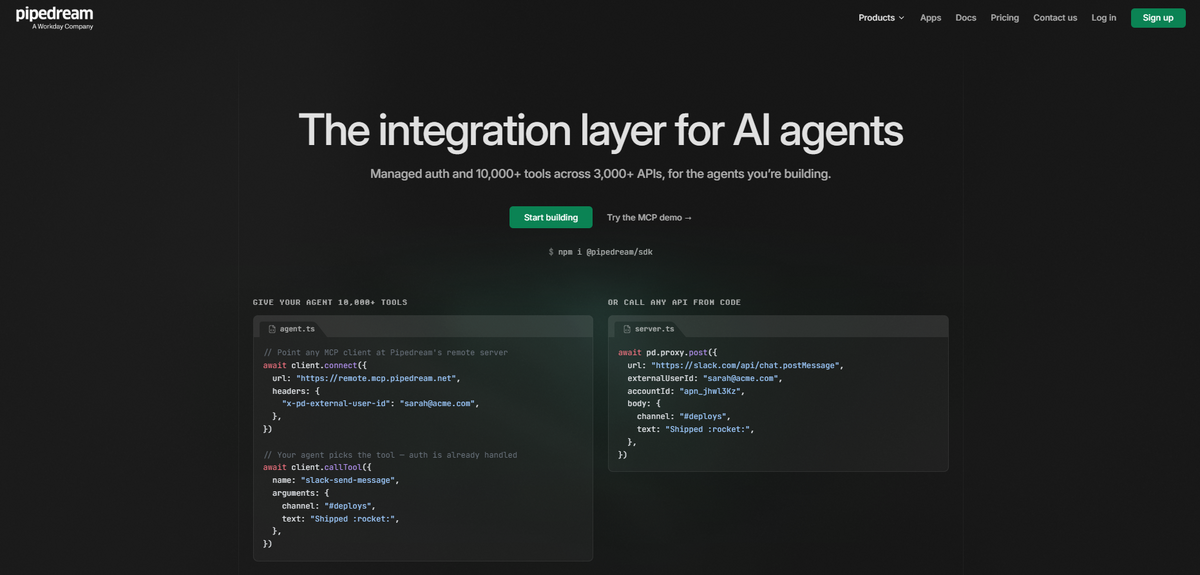
Task: Click the slack.com/api/chat.postMessage URL line
Action: pos(735,365)
